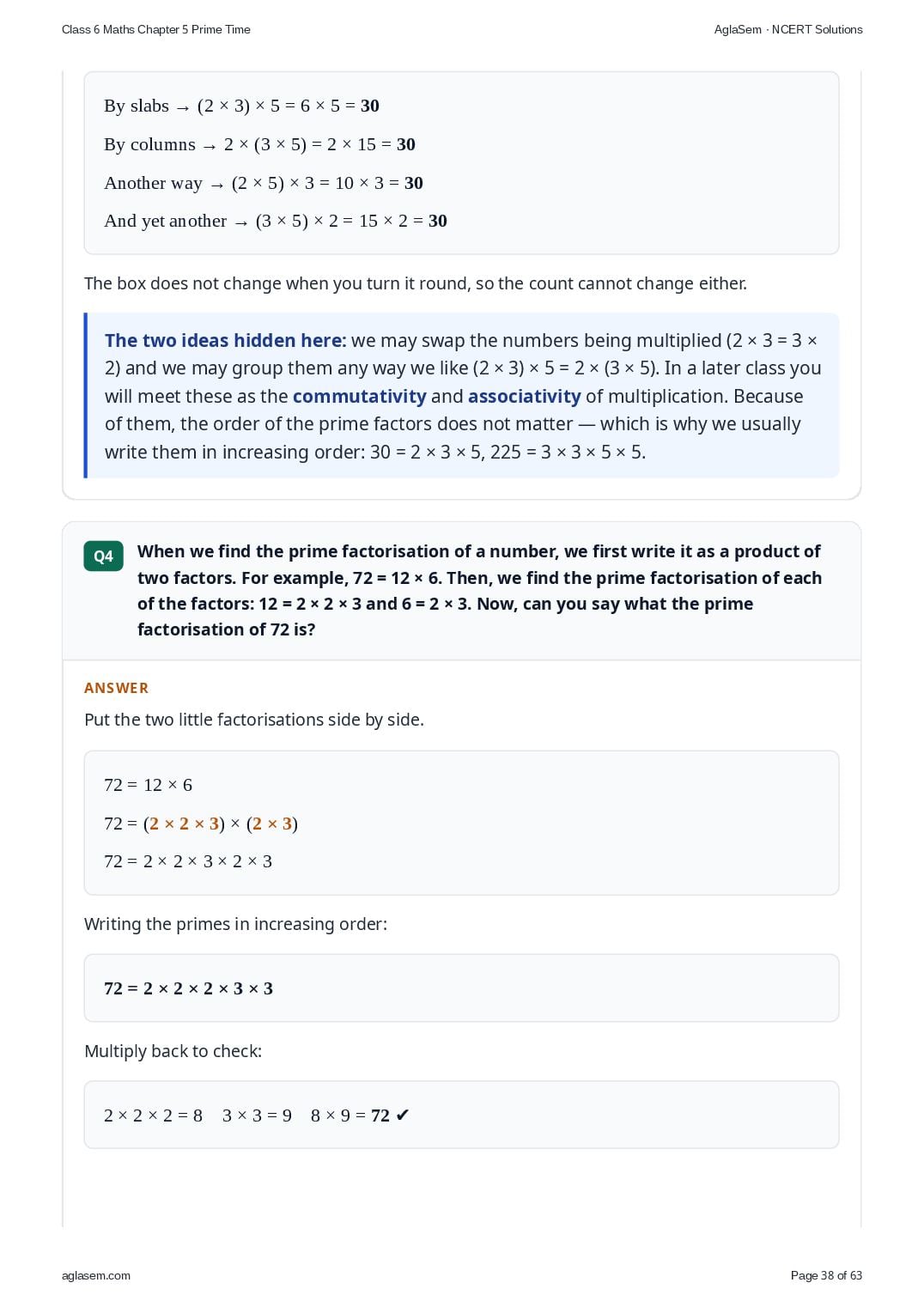This screenshot has width=924, height=1307.
Task: Click the green Q4 question badge
Action: 103,556
